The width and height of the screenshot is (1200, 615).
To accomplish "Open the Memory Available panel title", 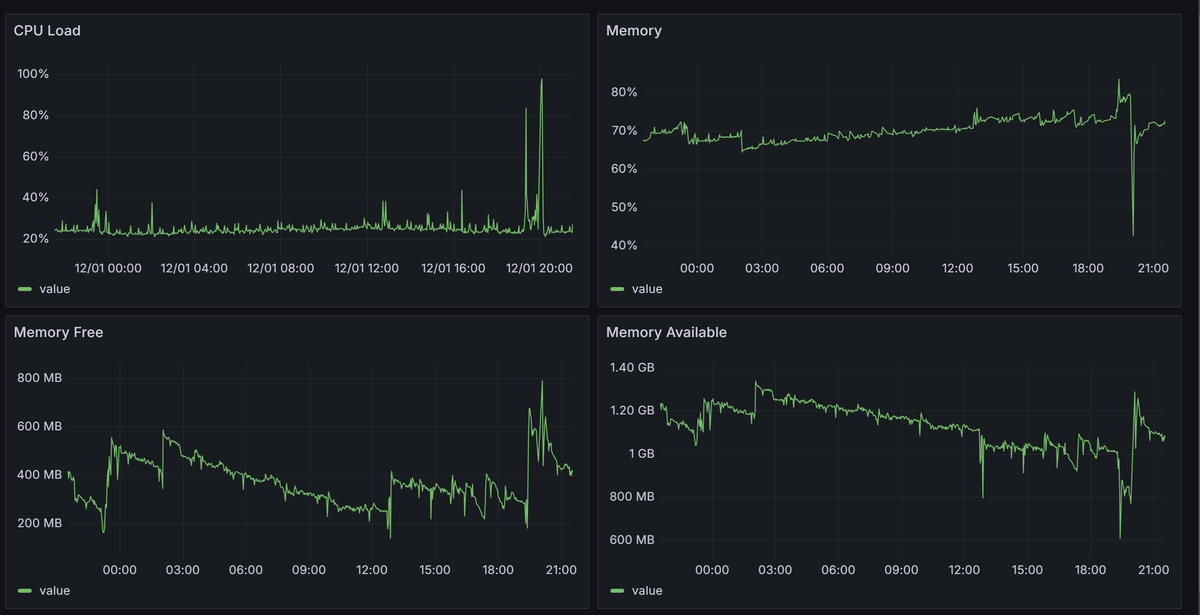I will (x=667, y=332).
